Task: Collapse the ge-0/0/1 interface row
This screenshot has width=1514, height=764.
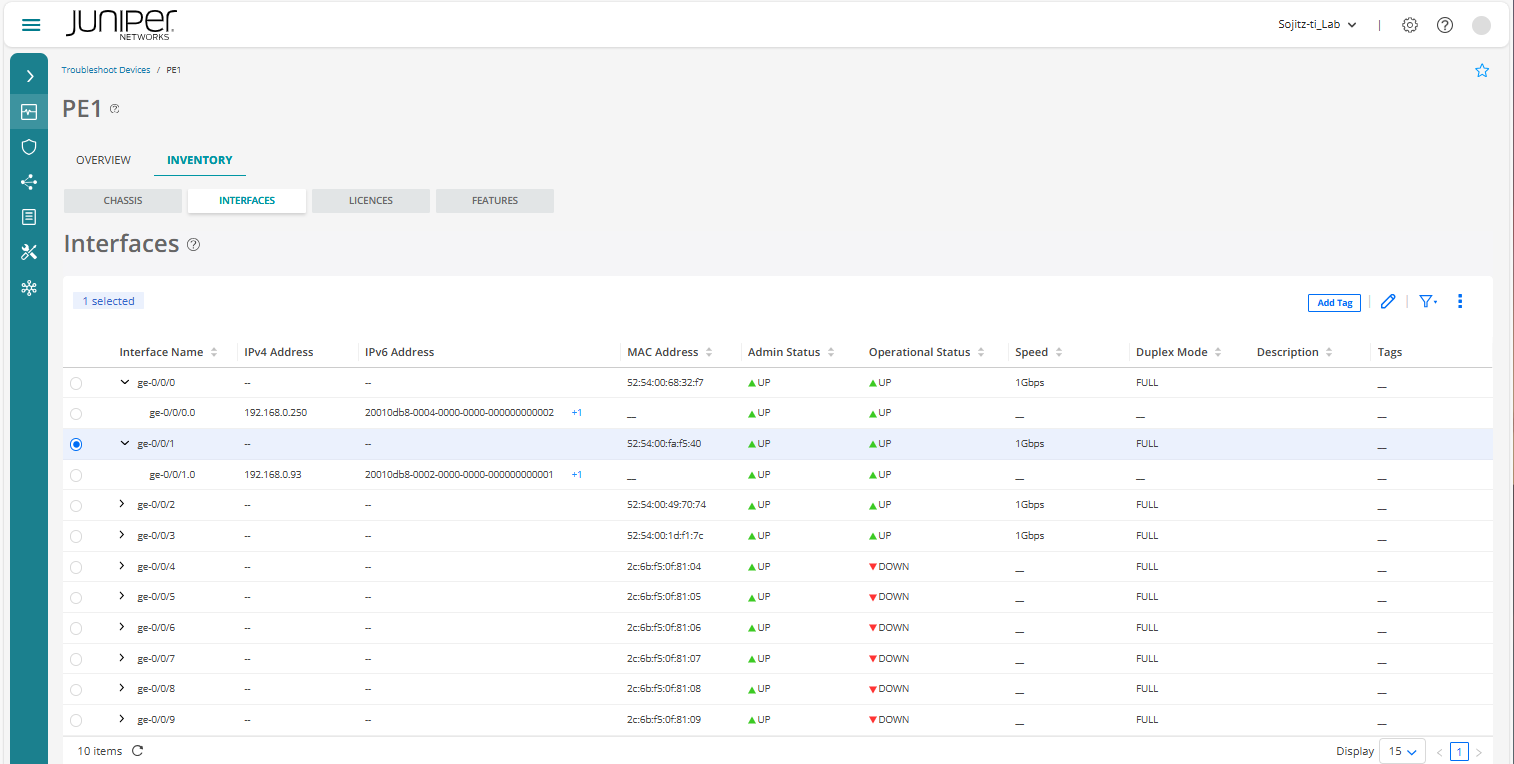Action: (x=124, y=444)
